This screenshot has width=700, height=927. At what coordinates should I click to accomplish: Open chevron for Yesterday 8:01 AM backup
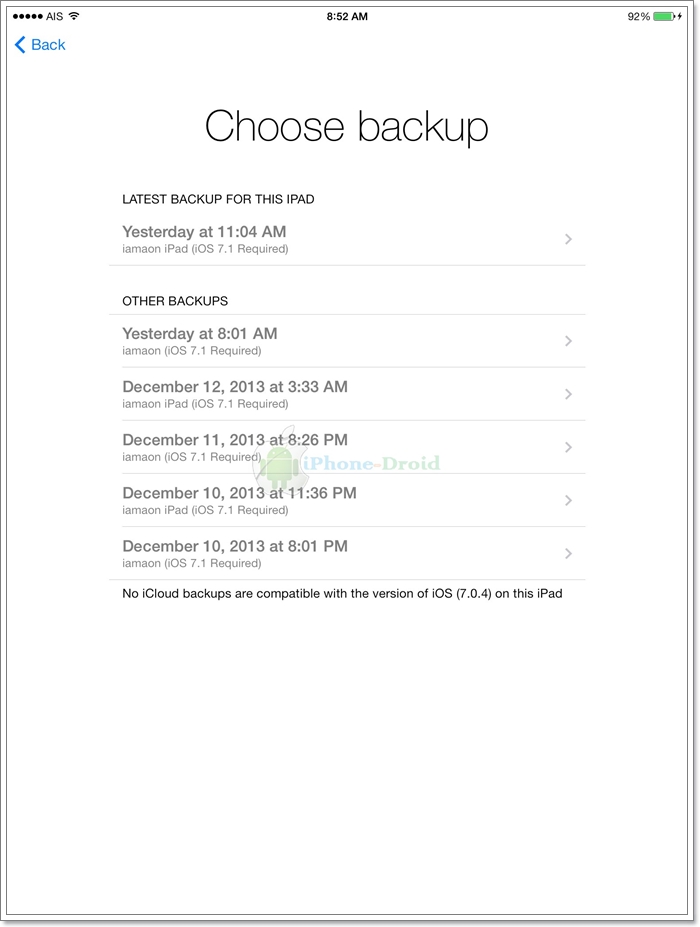(x=568, y=341)
